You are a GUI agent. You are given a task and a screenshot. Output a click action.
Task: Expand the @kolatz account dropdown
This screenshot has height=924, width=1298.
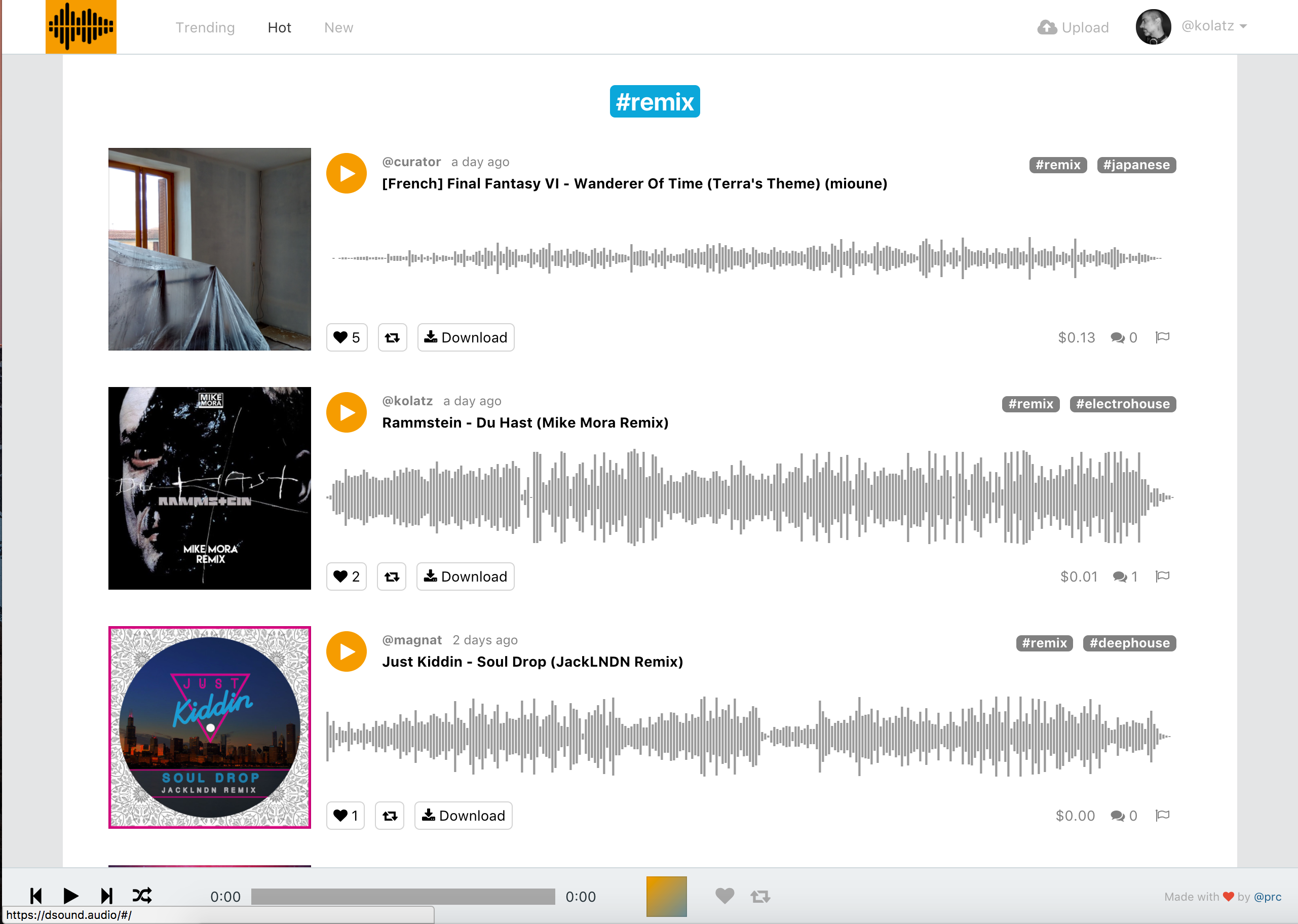click(1214, 26)
